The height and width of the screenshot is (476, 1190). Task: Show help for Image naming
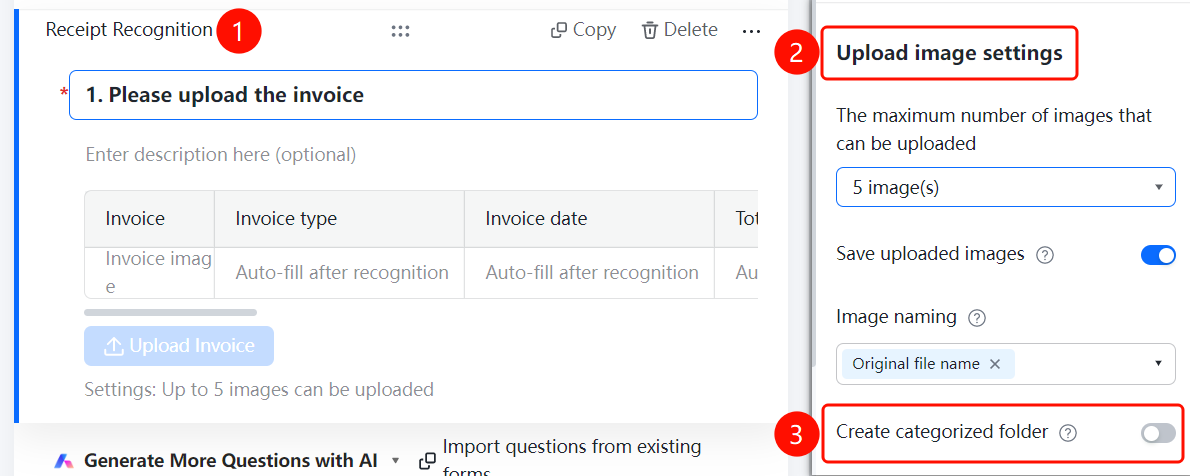click(978, 318)
